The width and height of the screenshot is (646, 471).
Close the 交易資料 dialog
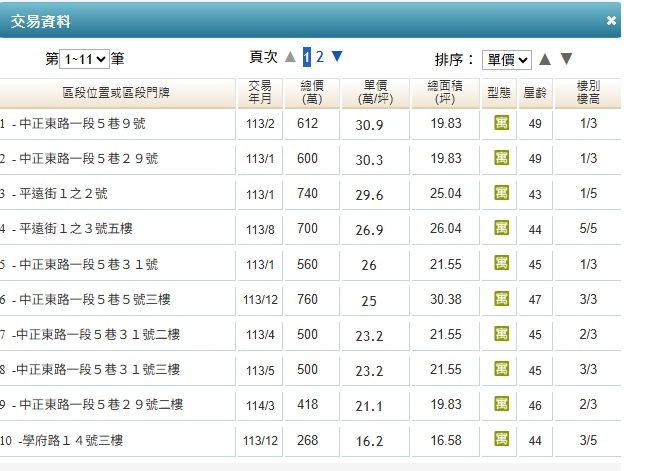coord(611,20)
